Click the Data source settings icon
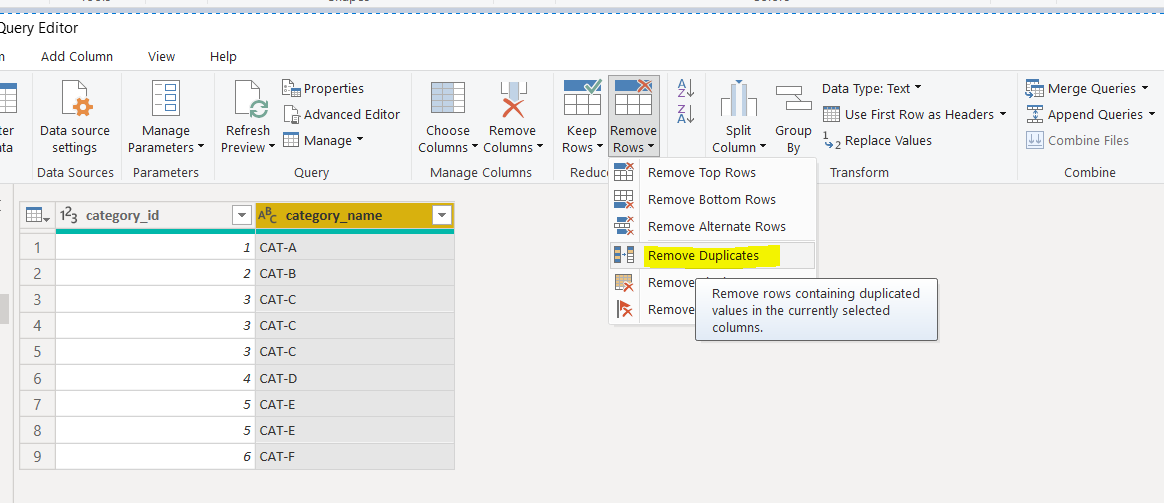This screenshot has height=503, width=1164. [75, 100]
